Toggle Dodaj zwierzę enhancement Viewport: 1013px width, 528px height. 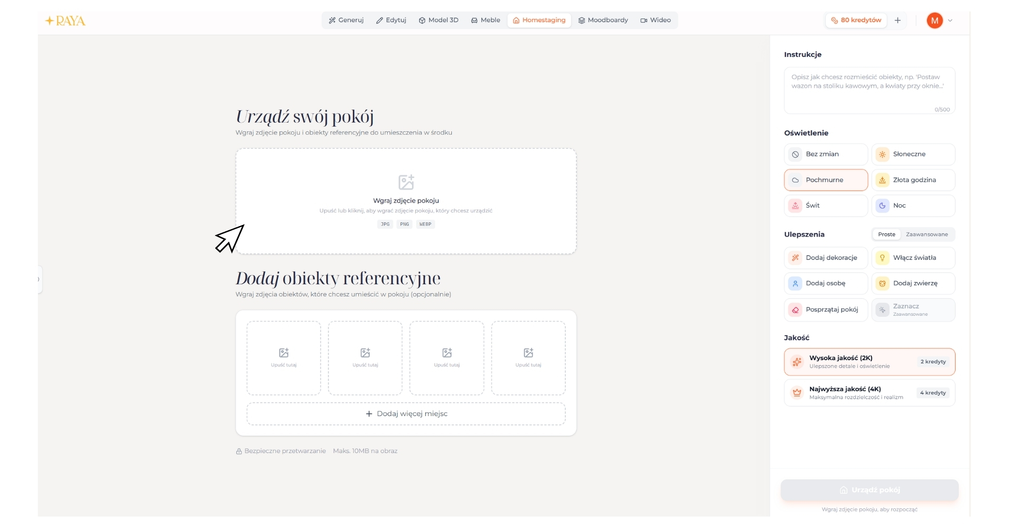coord(913,284)
